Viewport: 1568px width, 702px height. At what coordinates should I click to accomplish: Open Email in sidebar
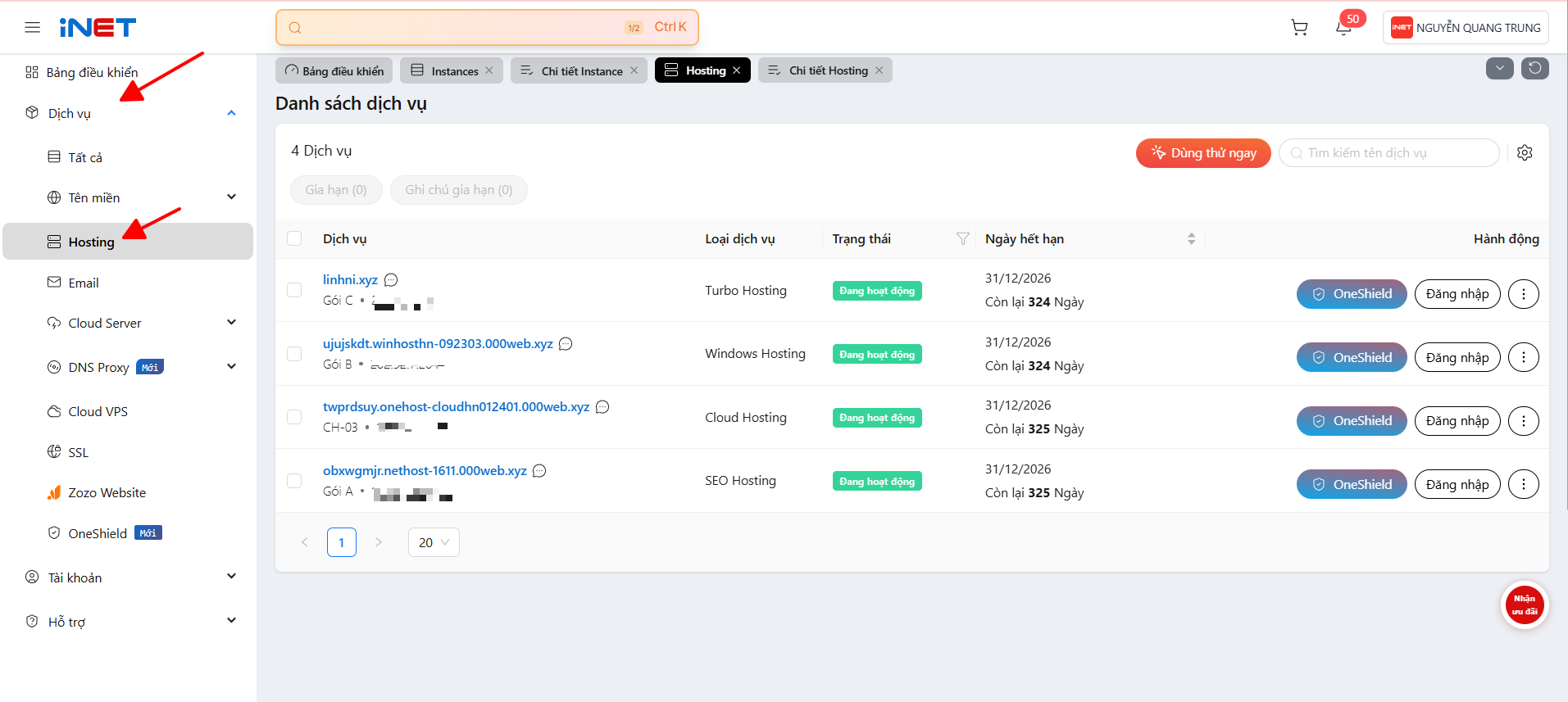tap(84, 283)
